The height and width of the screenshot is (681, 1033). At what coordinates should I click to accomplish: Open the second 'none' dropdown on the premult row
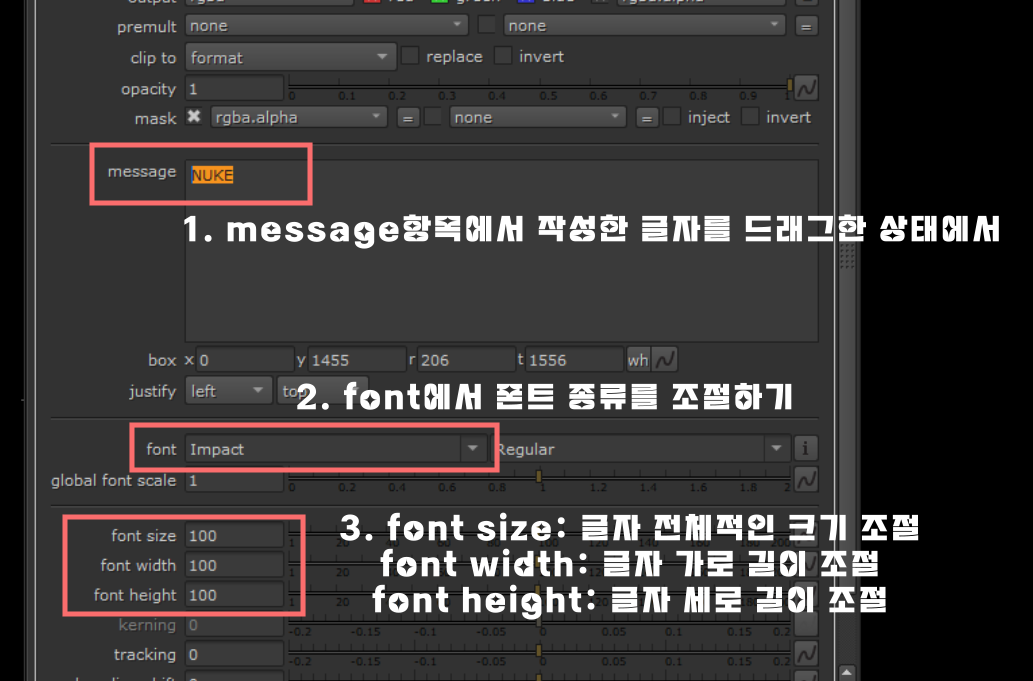coord(644,26)
